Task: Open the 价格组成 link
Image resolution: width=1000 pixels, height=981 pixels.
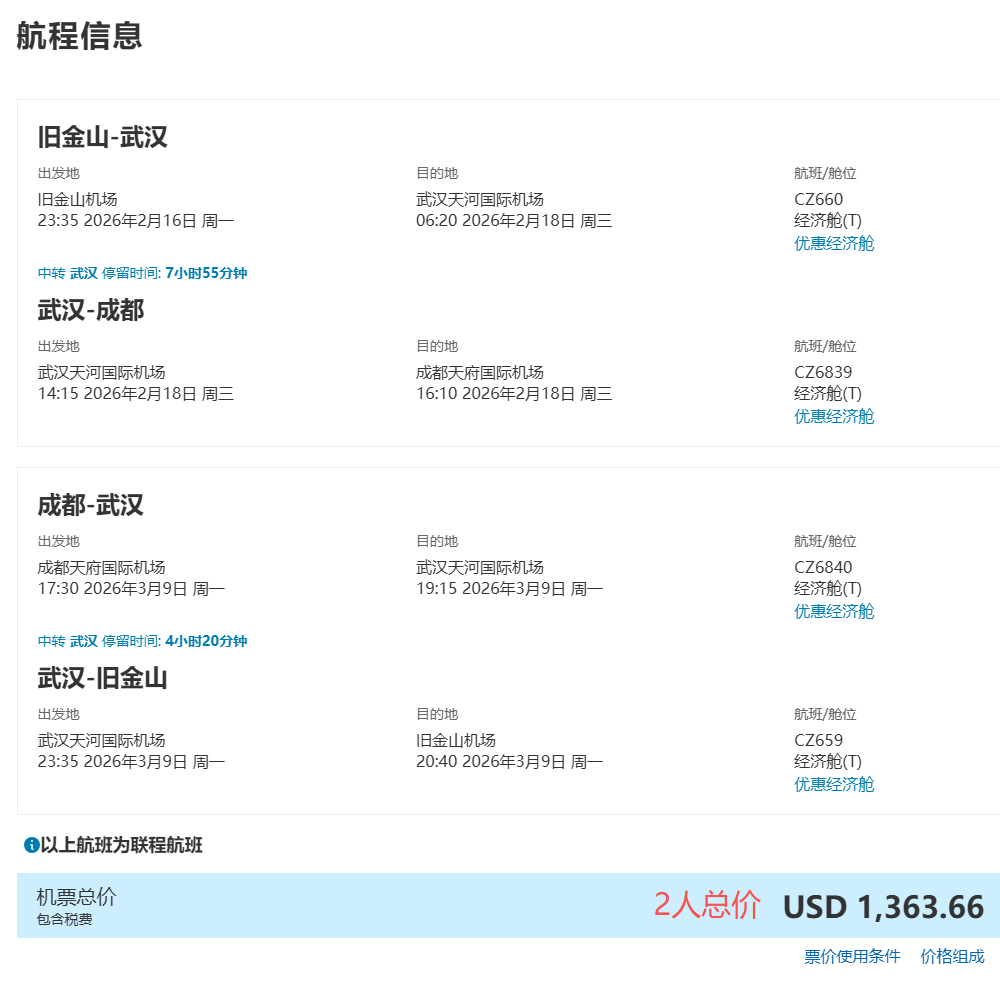Action: 952,956
